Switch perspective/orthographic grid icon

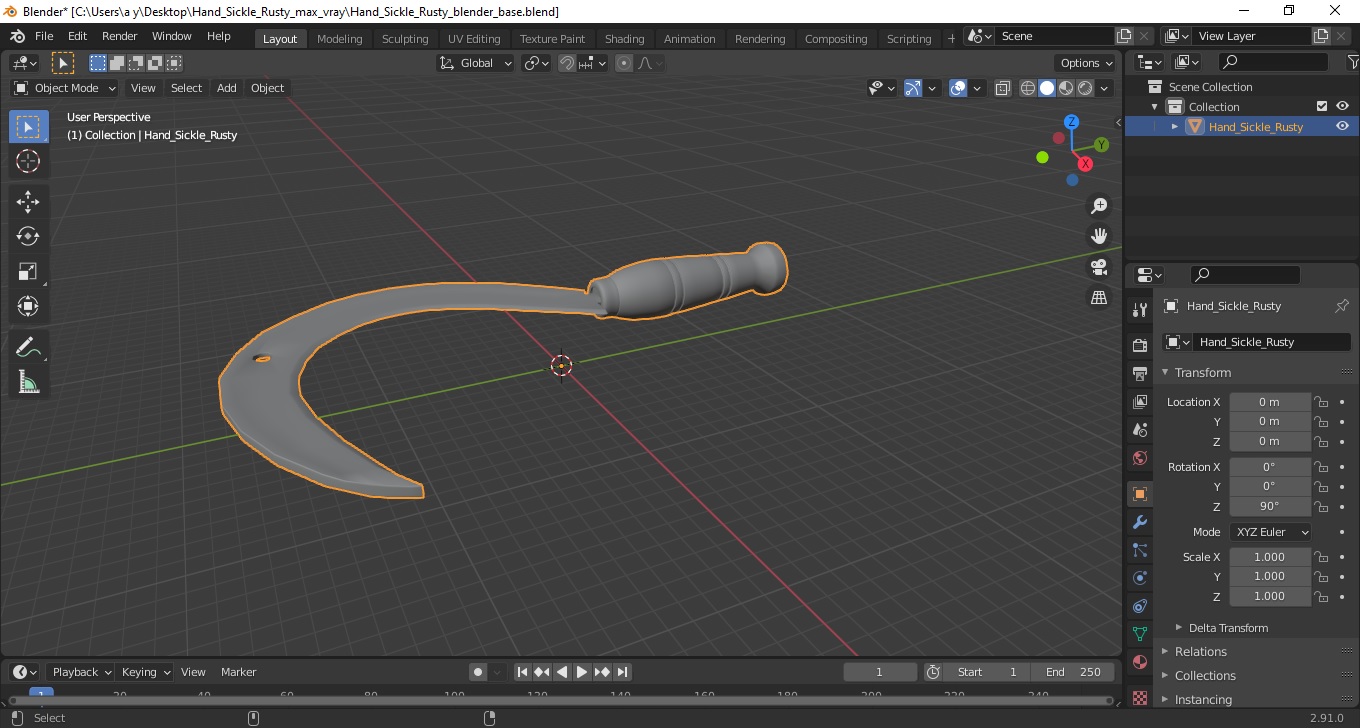point(1099,298)
